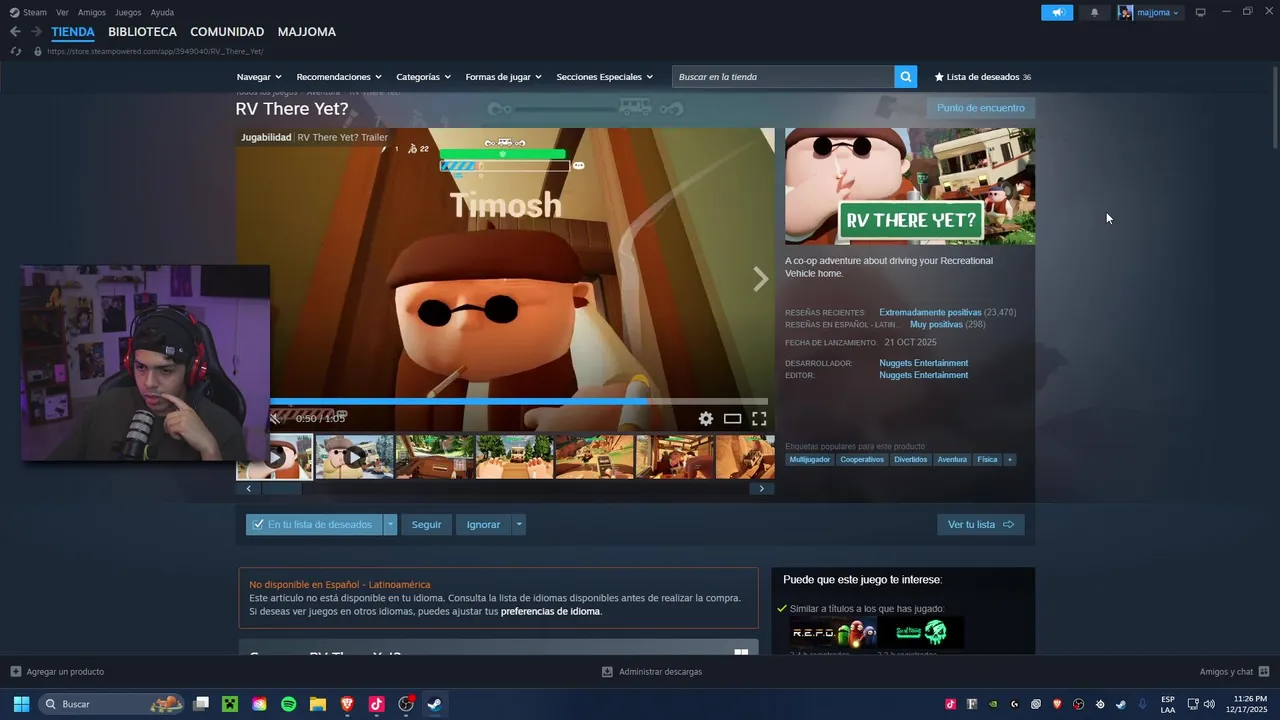The image size is (1280, 720).
Task: Expand Formas de jugar dropdown
Action: click(x=503, y=77)
